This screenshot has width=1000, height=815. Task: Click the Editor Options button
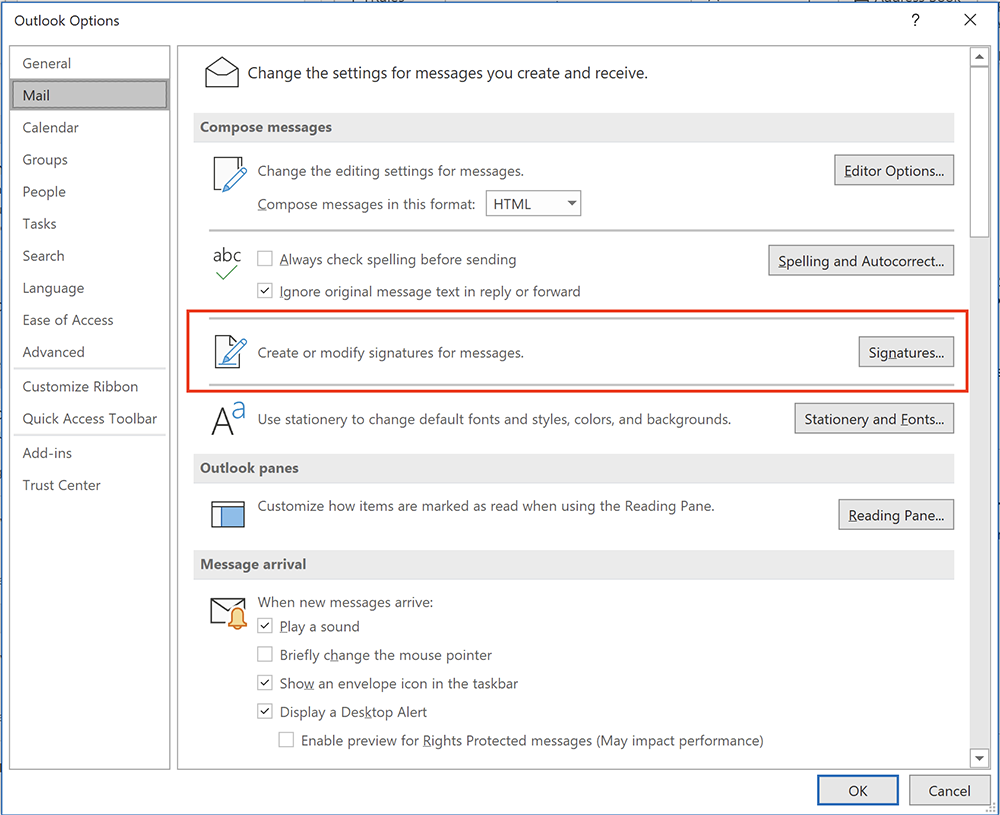click(893, 171)
